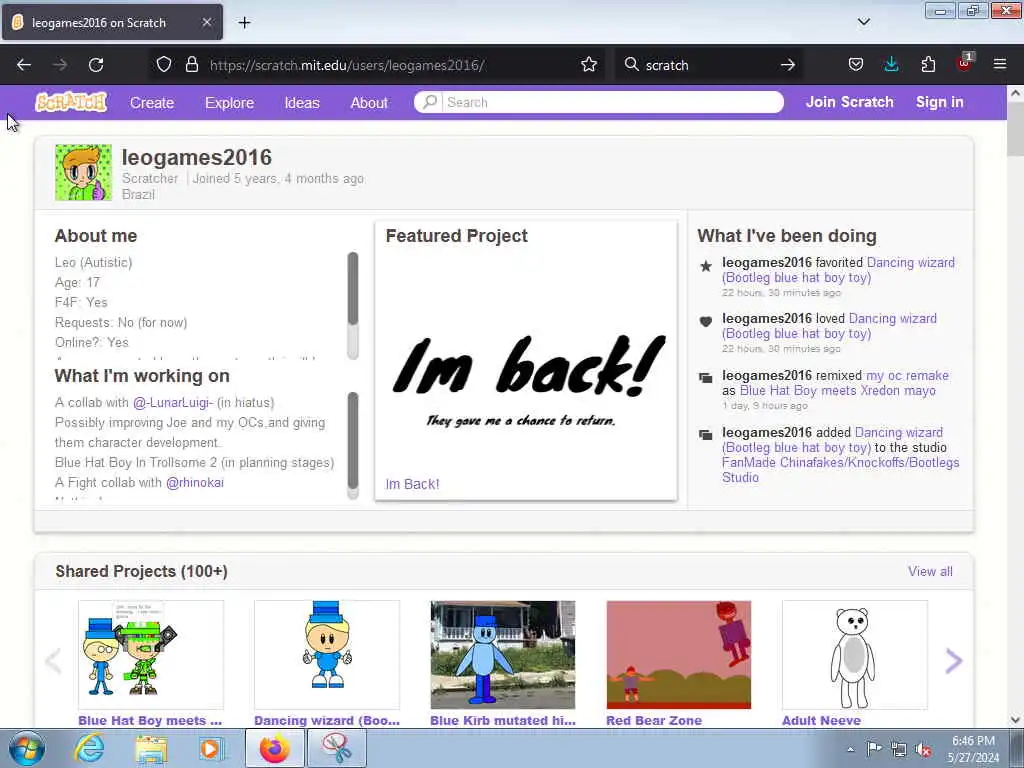Open the Im Back! featured project link

(412, 484)
